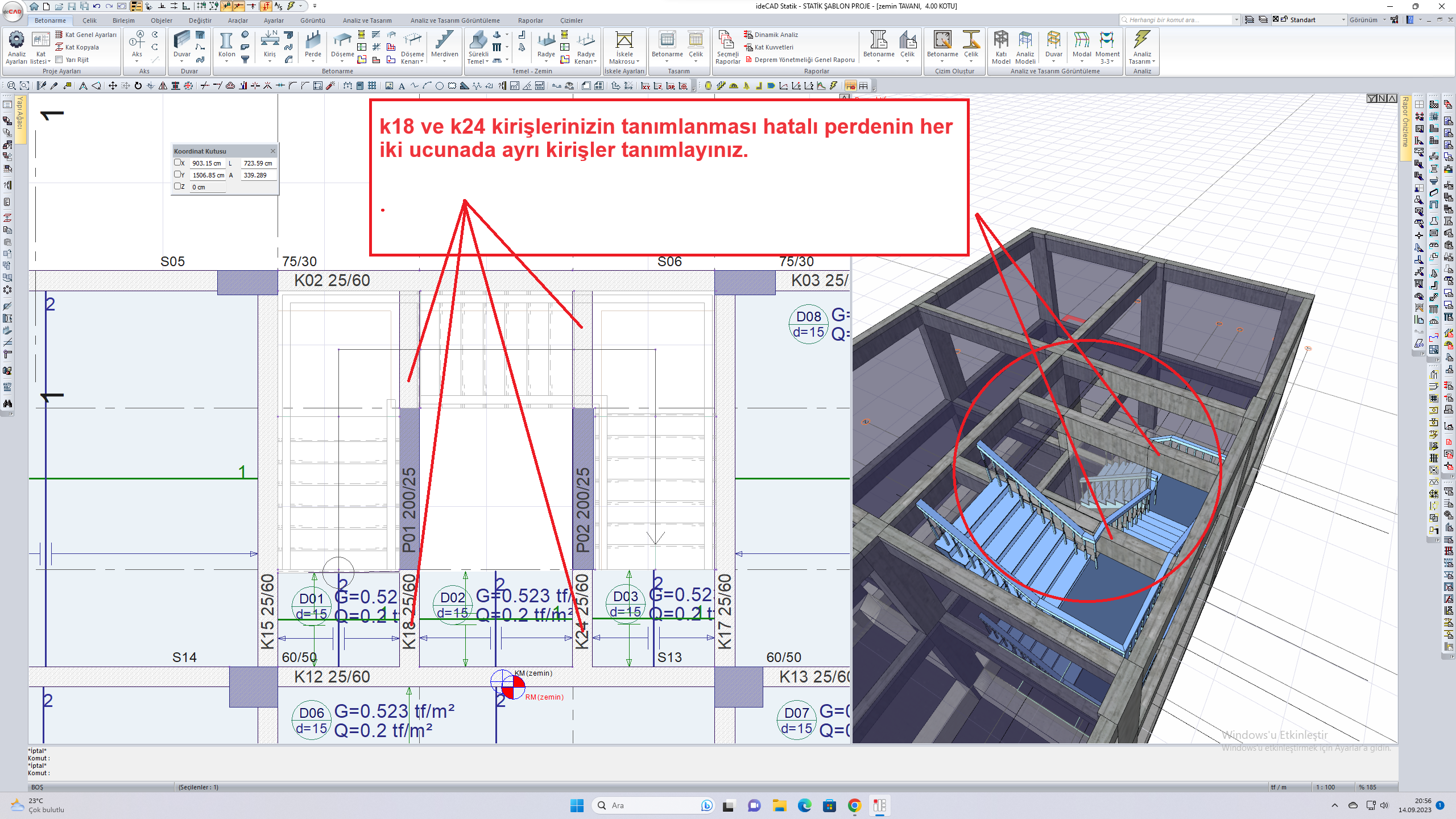This screenshot has width=1456, height=819.
Task: Open Analiz Modeli view
Action: click(1025, 47)
